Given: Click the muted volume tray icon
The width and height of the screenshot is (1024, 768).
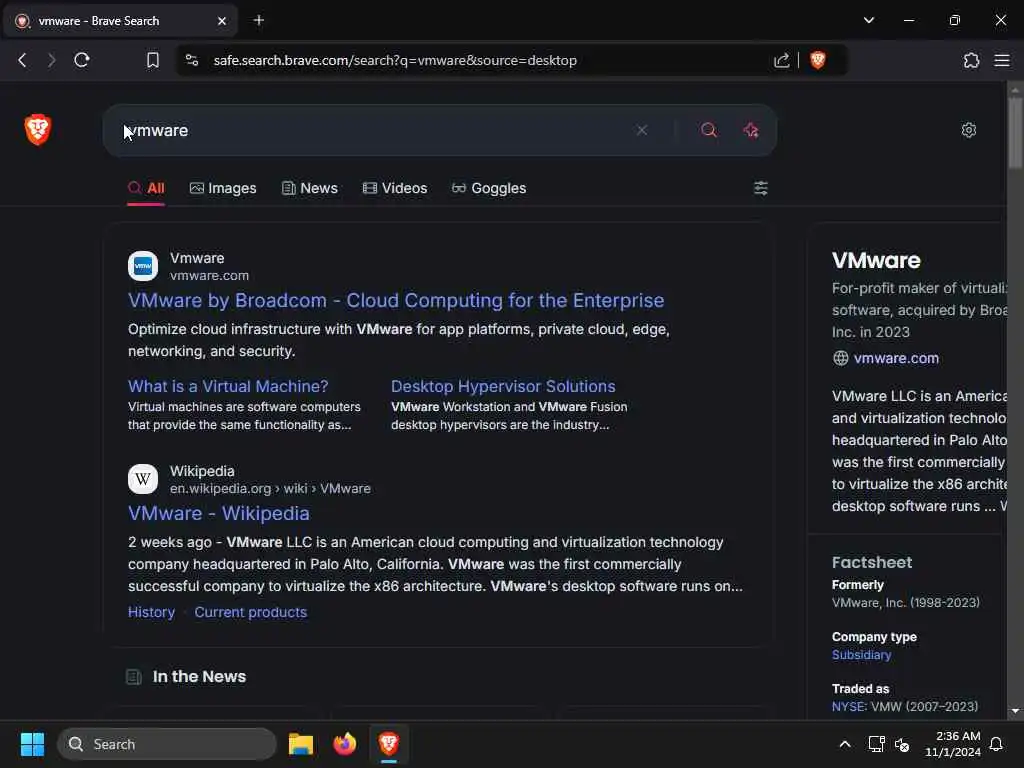Looking at the screenshot, I should pos(902,744).
